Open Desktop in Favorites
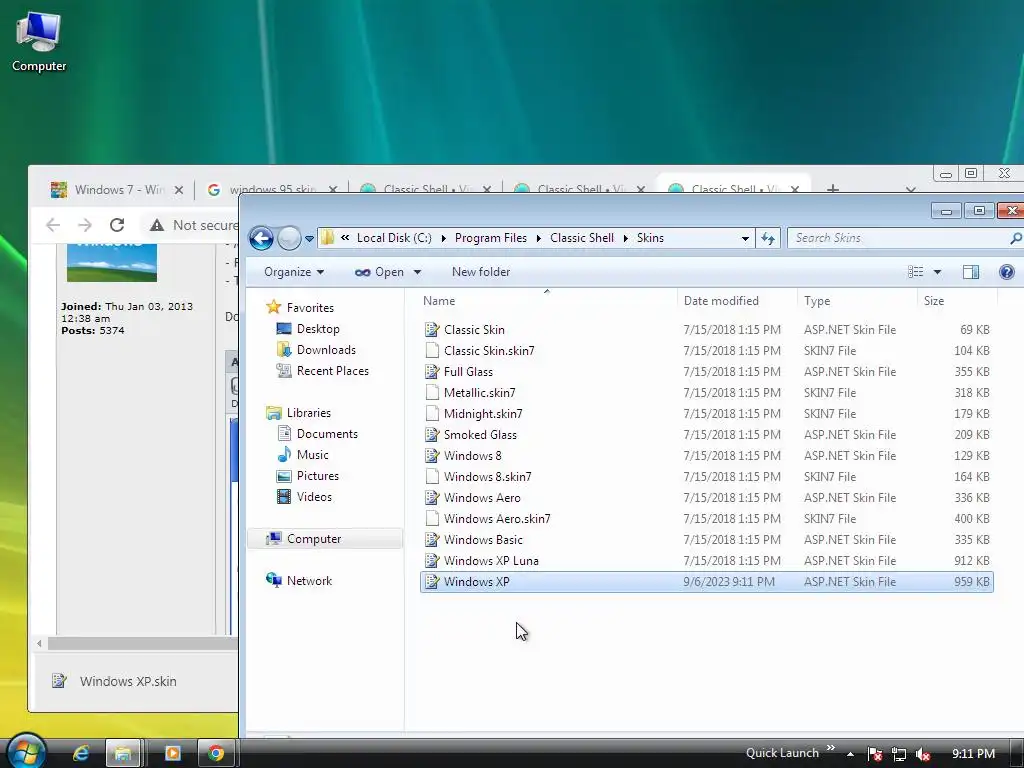The width and height of the screenshot is (1024, 768). pyautogui.click(x=308, y=328)
